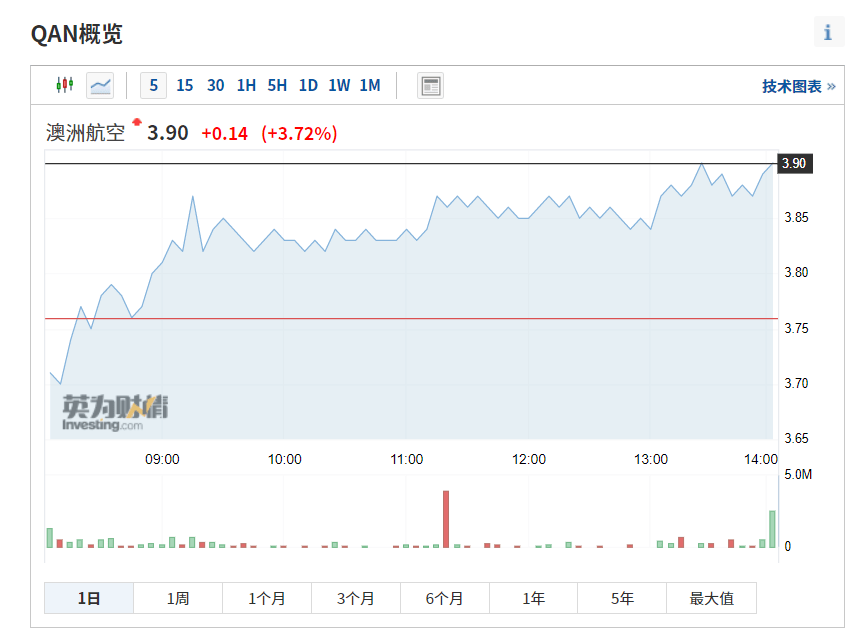Select the 1周 range tab
The height and width of the screenshot is (630, 849).
click(x=178, y=598)
